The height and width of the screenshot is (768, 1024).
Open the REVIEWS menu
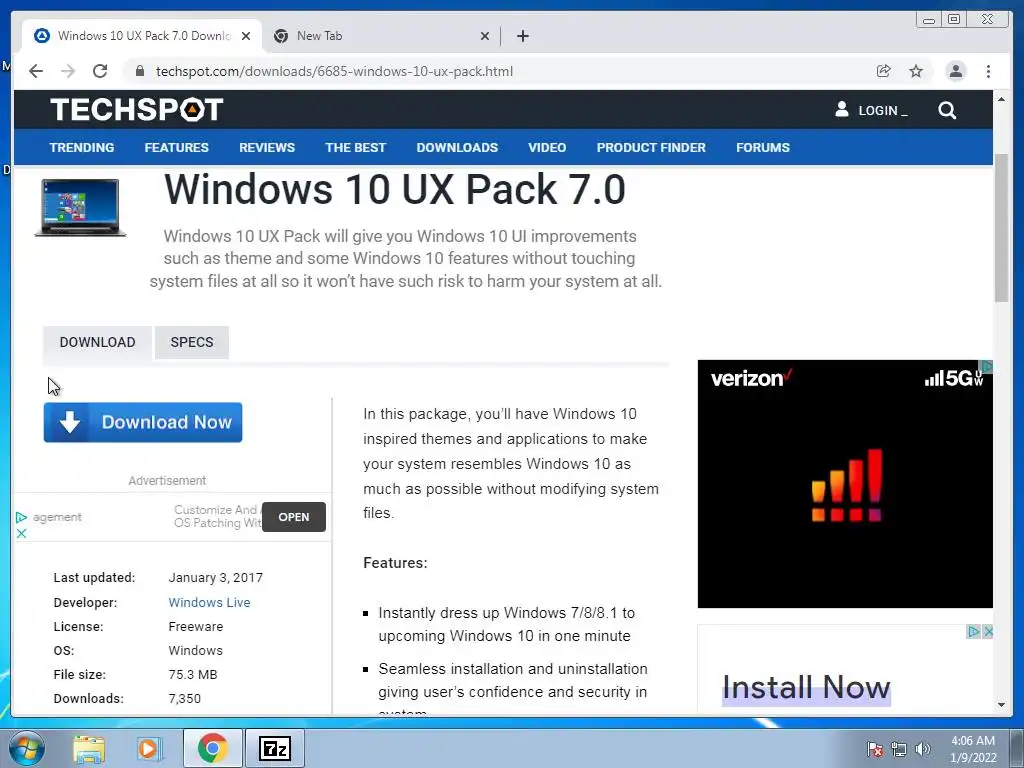(266, 148)
